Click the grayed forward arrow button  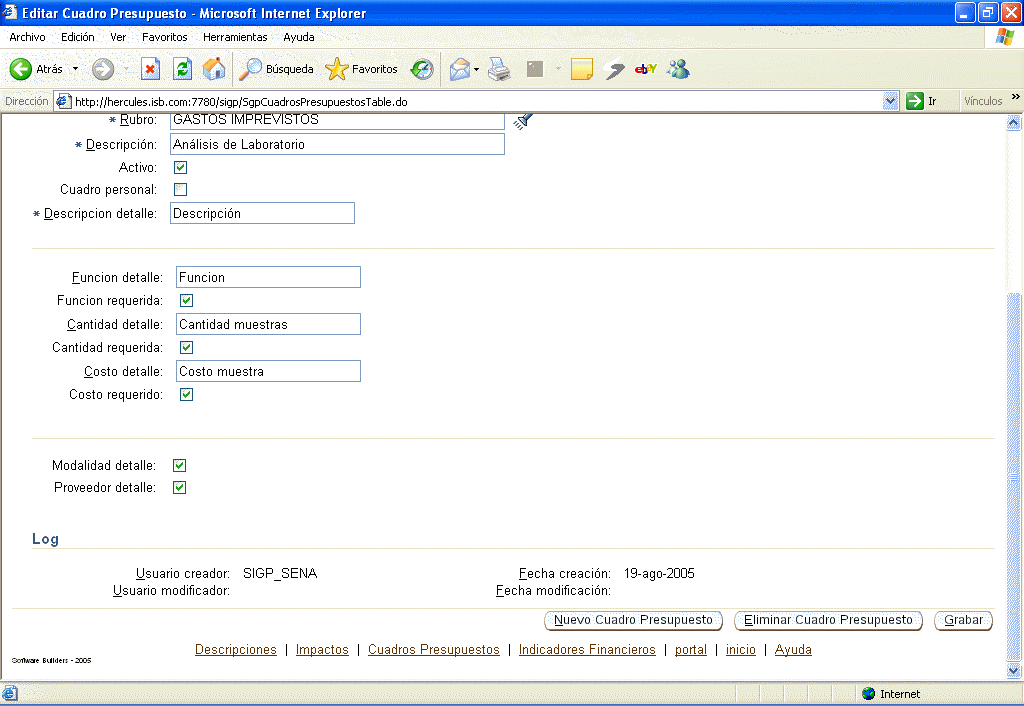pos(103,69)
